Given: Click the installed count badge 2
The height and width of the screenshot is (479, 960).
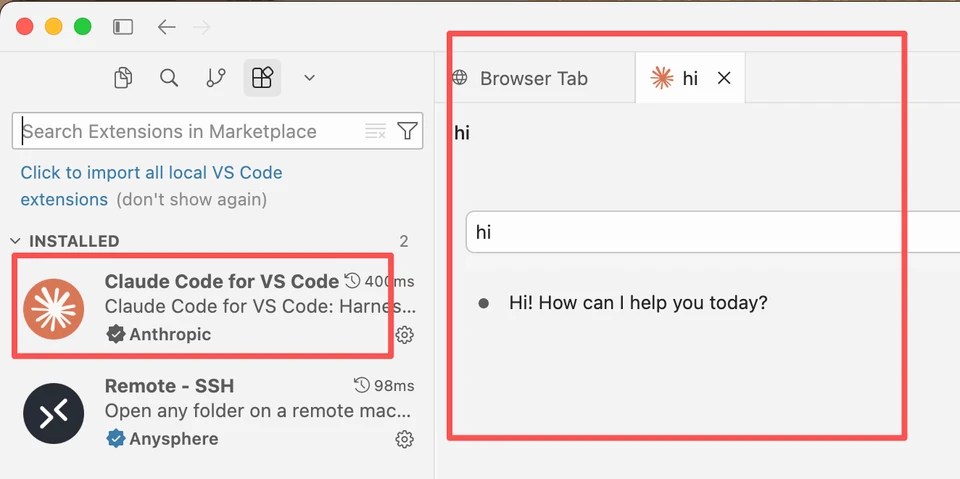Looking at the screenshot, I should tap(404, 241).
